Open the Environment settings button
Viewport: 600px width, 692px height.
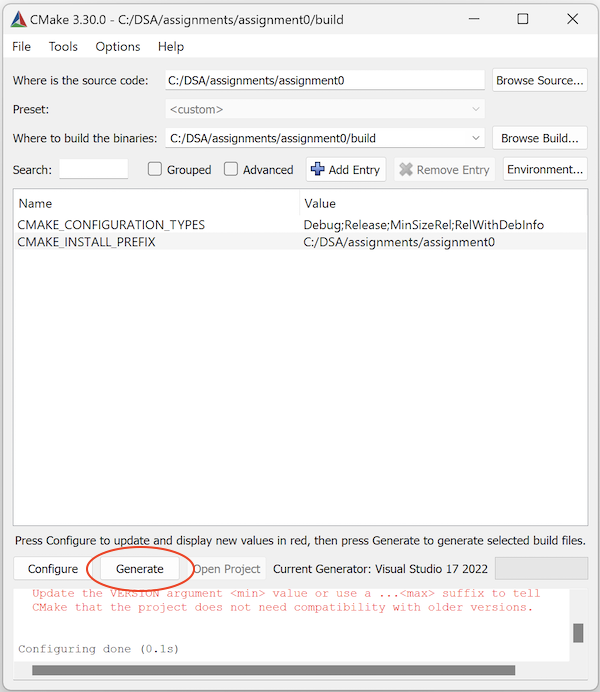(544, 169)
